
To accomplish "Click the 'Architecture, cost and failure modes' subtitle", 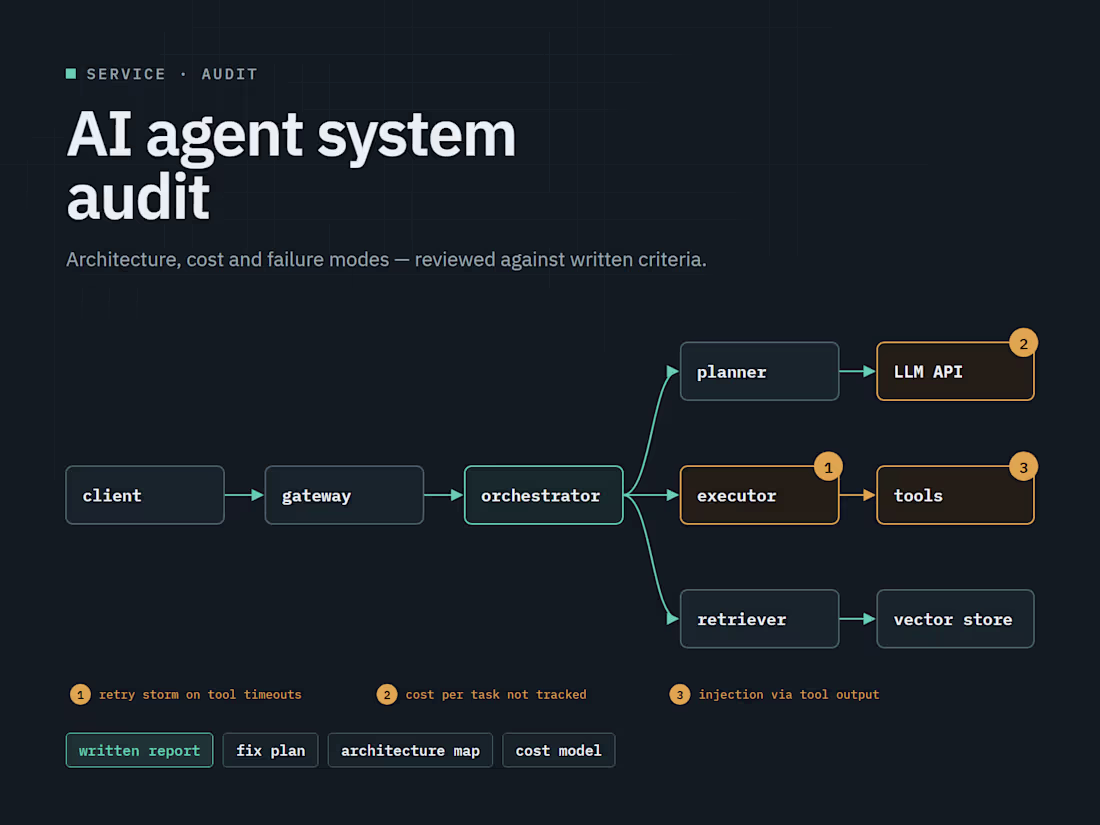I will (x=386, y=260).
